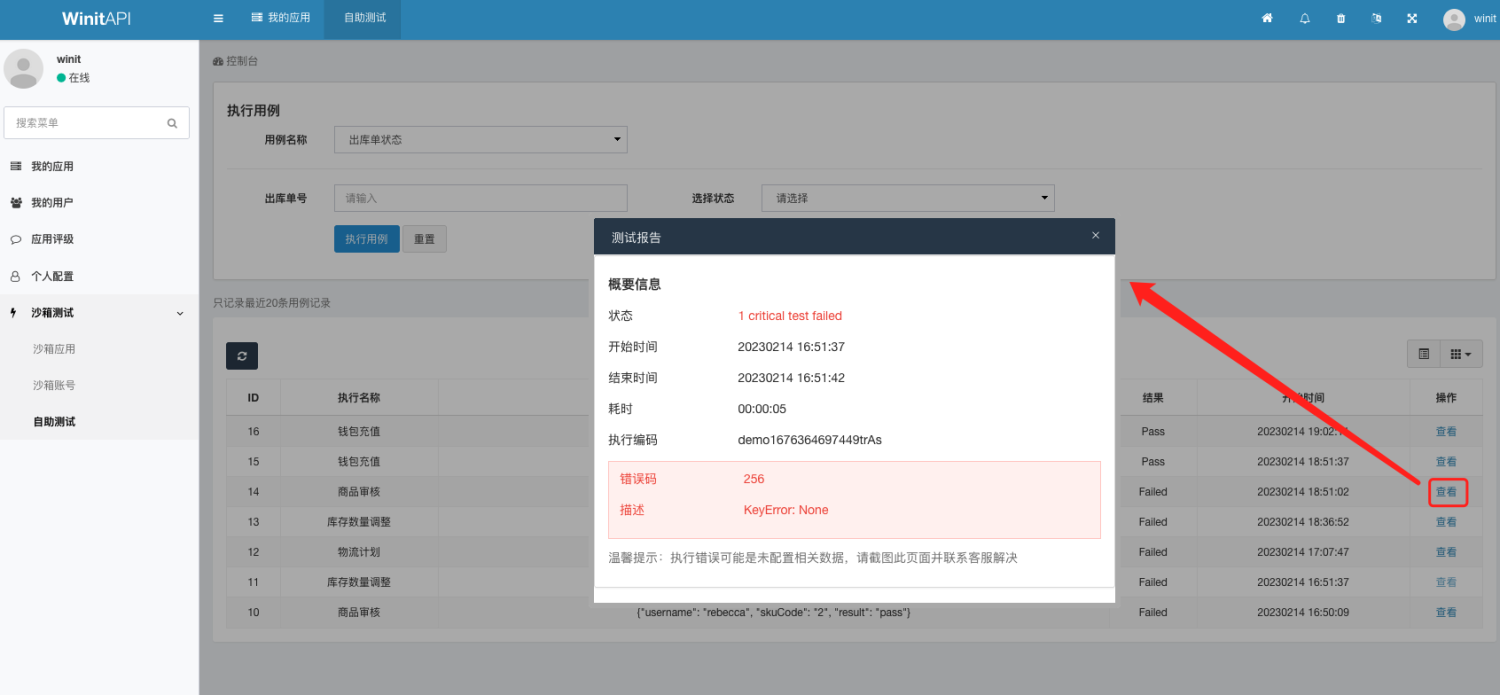1500x695 pixels.
Task: Select 沙箱账号 in the sidebar submenu
Action: click(x=54, y=385)
